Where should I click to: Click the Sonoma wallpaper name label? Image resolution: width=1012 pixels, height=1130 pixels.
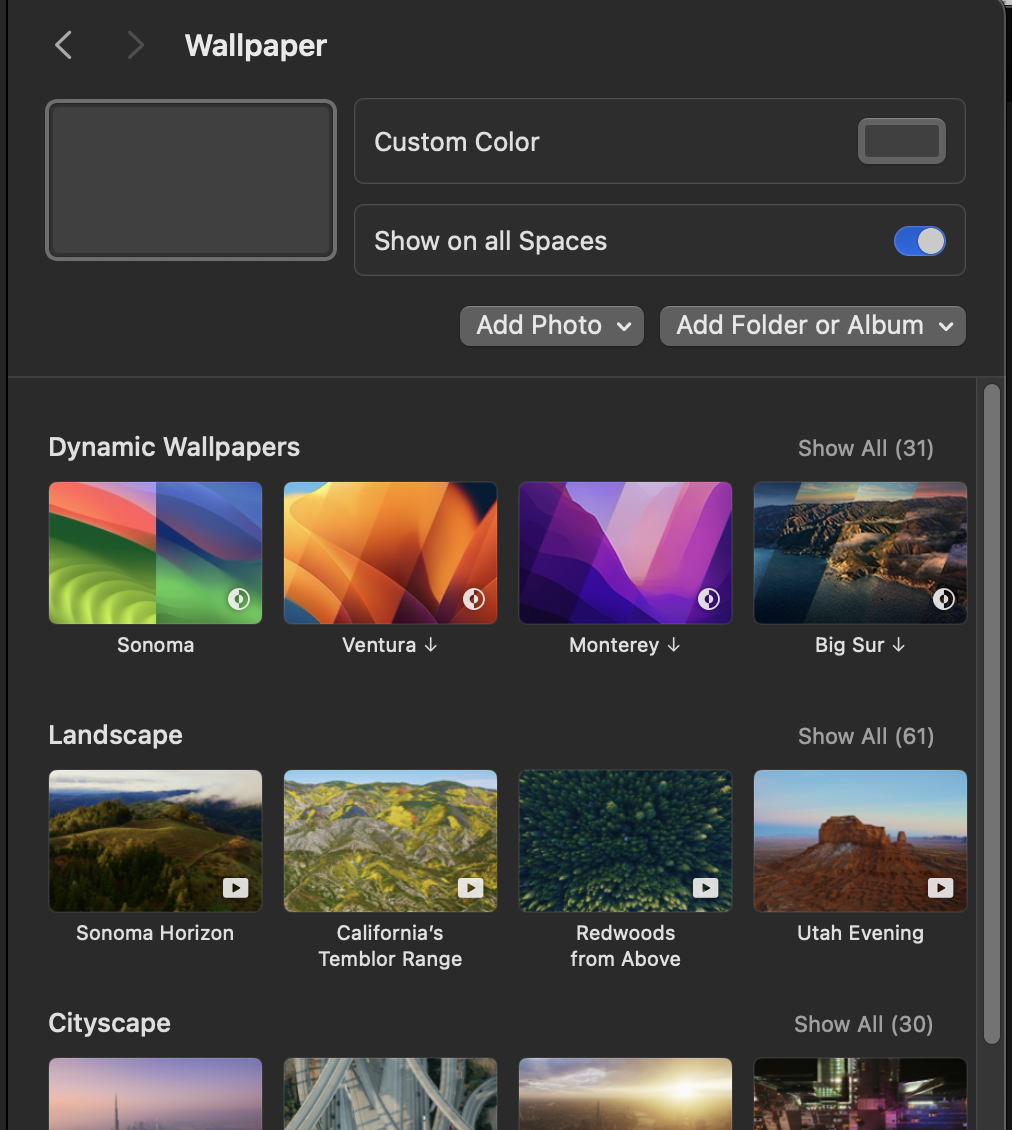tap(156, 645)
